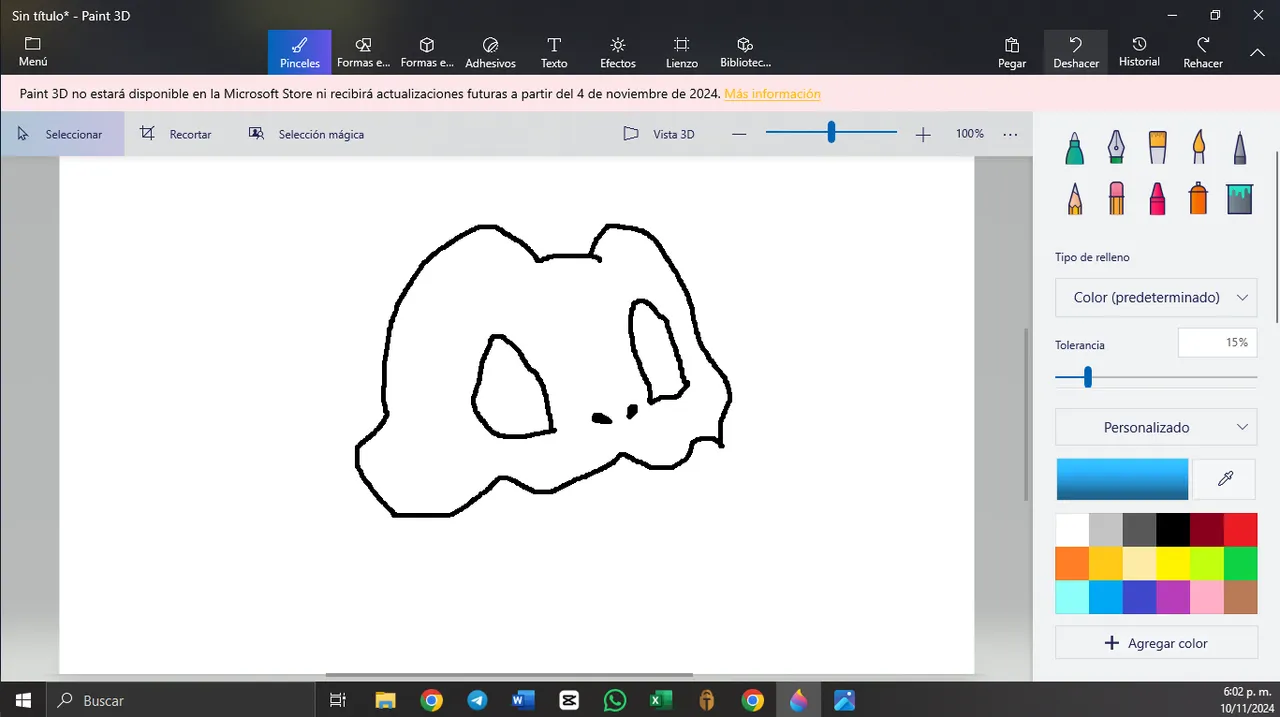Select the Eraser tool
Image resolution: width=1280 pixels, height=717 pixels.
click(x=1116, y=198)
